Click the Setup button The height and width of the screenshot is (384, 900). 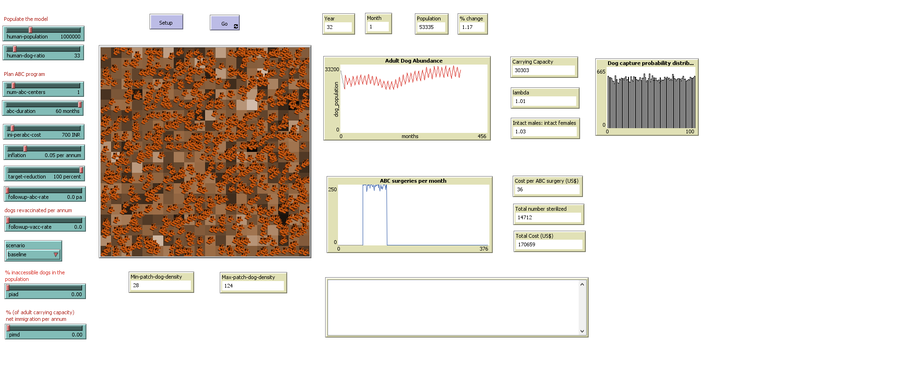(x=166, y=22)
